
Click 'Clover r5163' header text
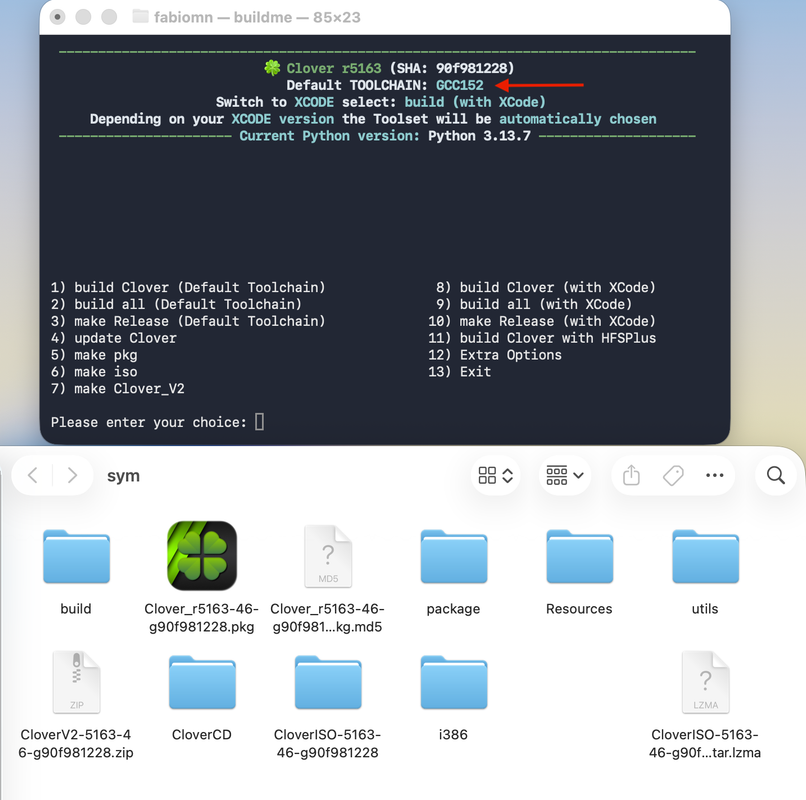(334, 68)
